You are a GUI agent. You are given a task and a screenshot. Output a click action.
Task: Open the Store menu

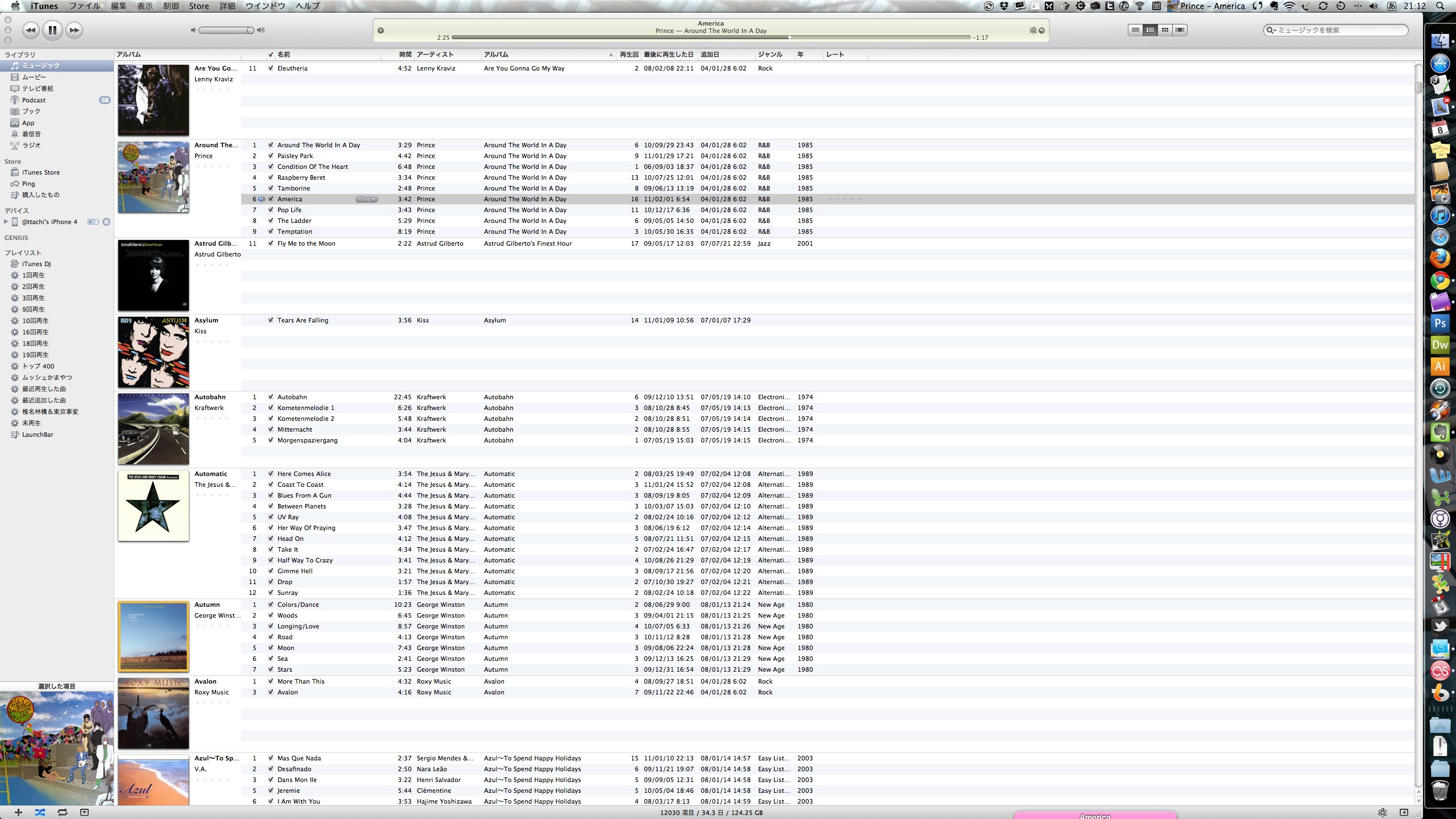[198, 6]
